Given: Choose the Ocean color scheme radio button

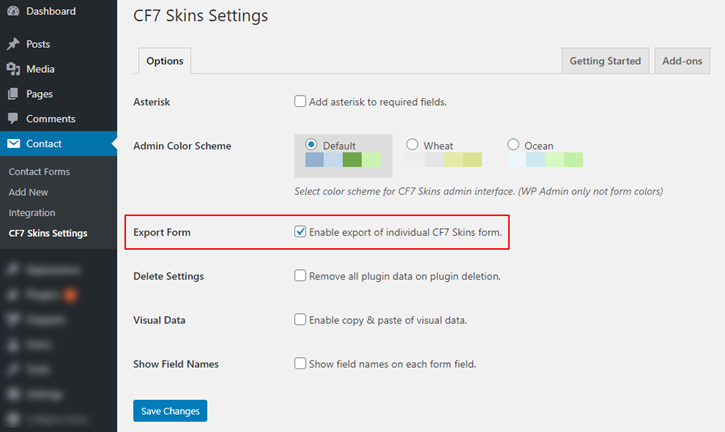Looking at the screenshot, I should 514,145.
